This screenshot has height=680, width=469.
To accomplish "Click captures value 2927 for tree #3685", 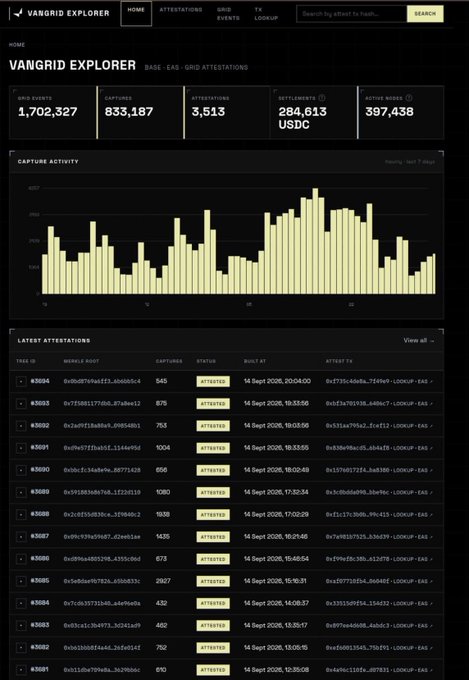I will click(163, 581).
